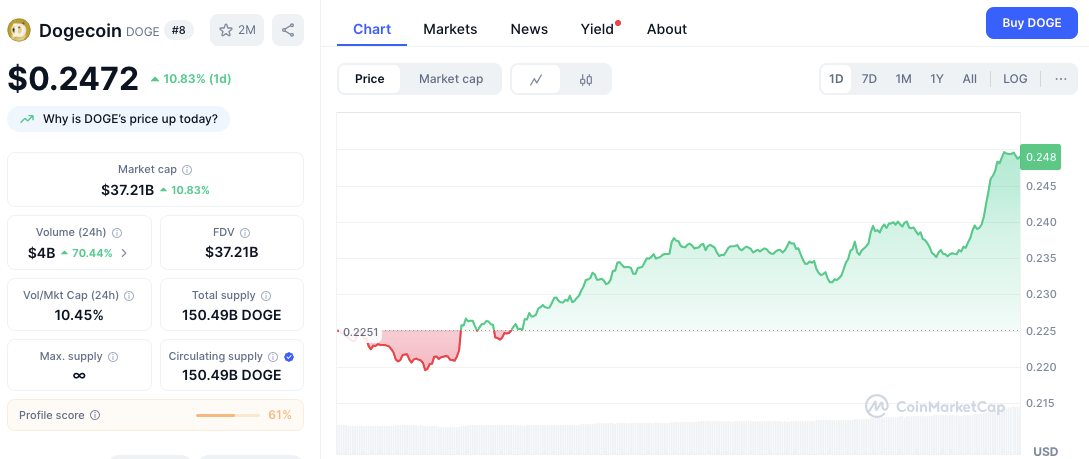Toggle chart to Market cap view
This screenshot has width=1089, height=459.
click(451, 79)
